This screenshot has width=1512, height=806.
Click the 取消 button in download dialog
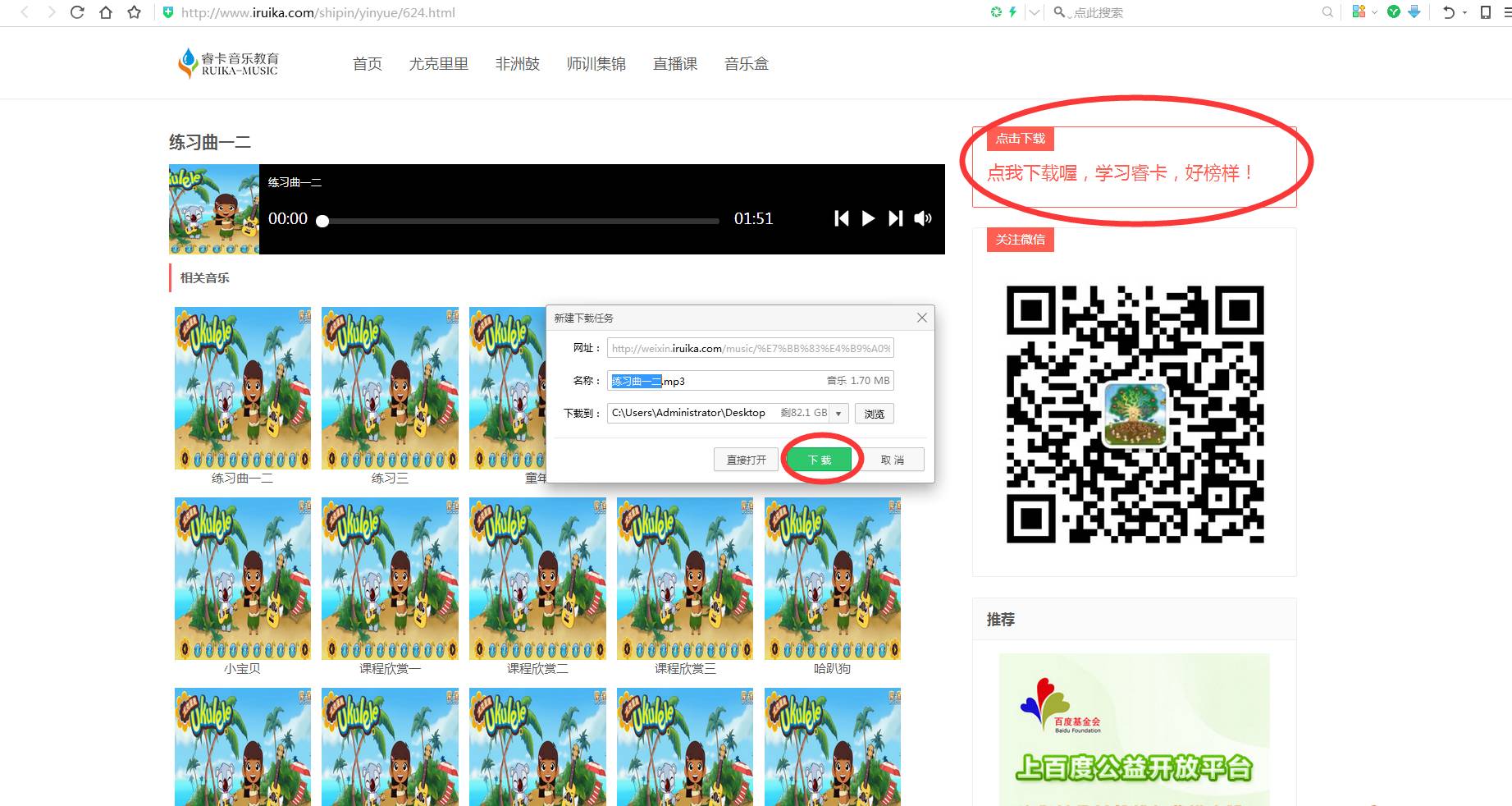pos(893,460)
